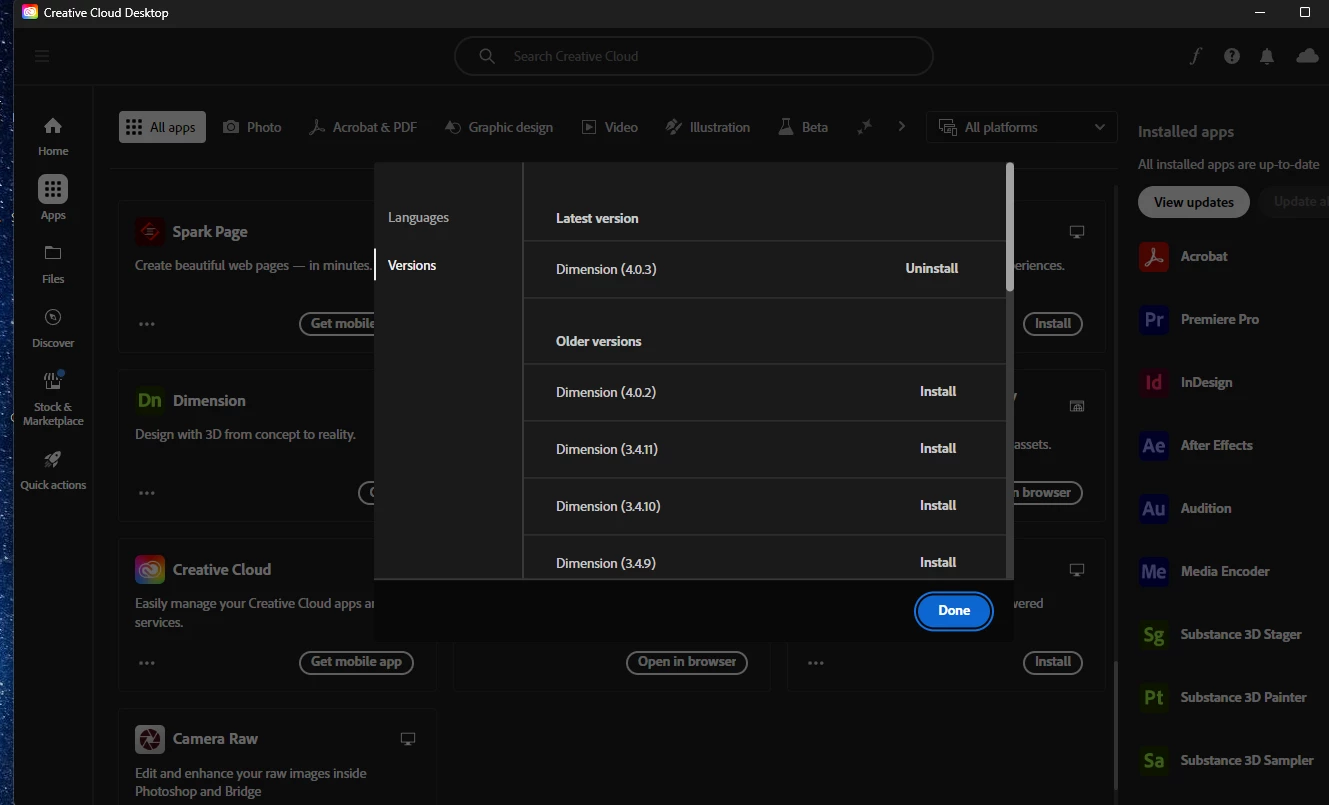
Task: Show more categories with the right chevron
Action: tap(901, 127)
